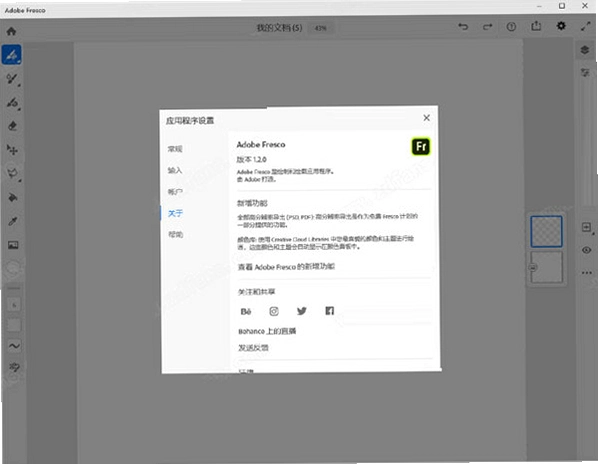
Task: Switch to the 输入 settings tab
Action: pos(175,170)
